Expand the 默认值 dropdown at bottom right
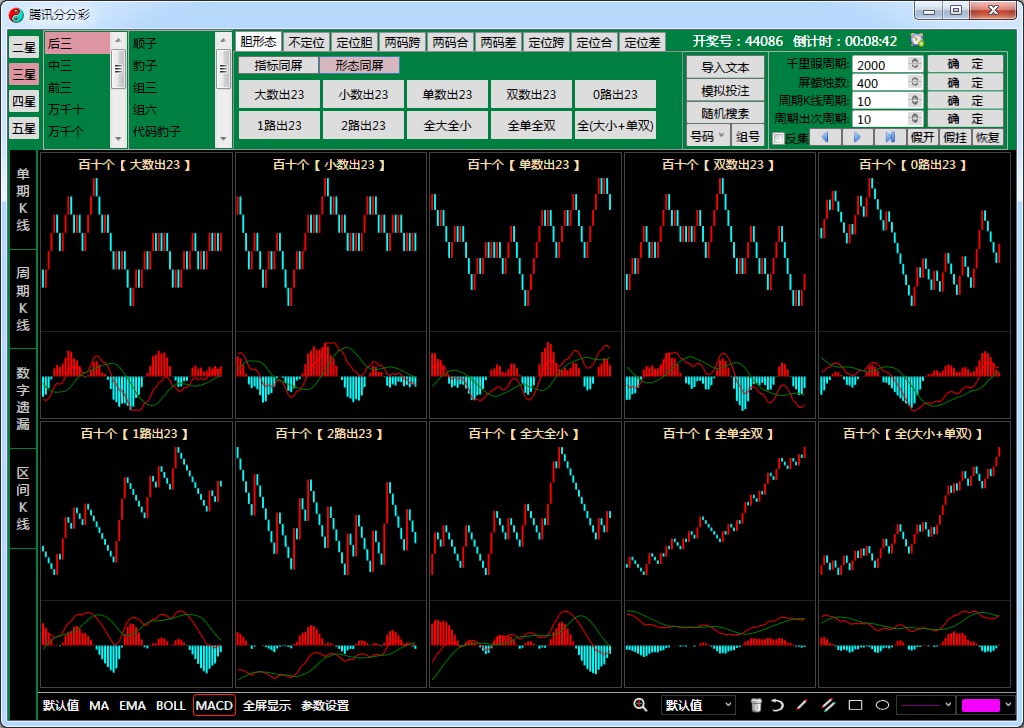1024x728 pixels. coord(698,705)
